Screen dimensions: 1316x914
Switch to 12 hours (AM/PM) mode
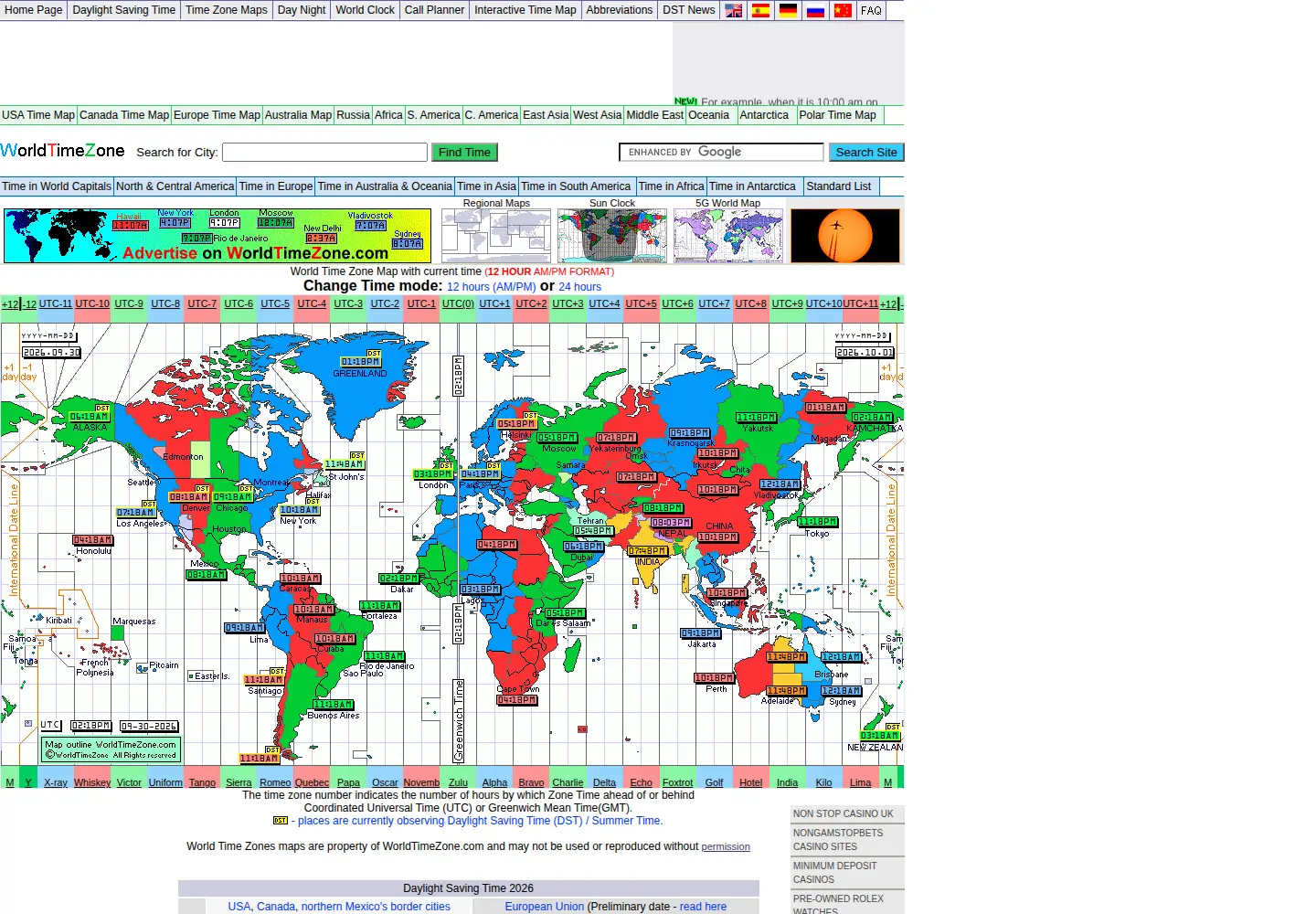(492, 287)
